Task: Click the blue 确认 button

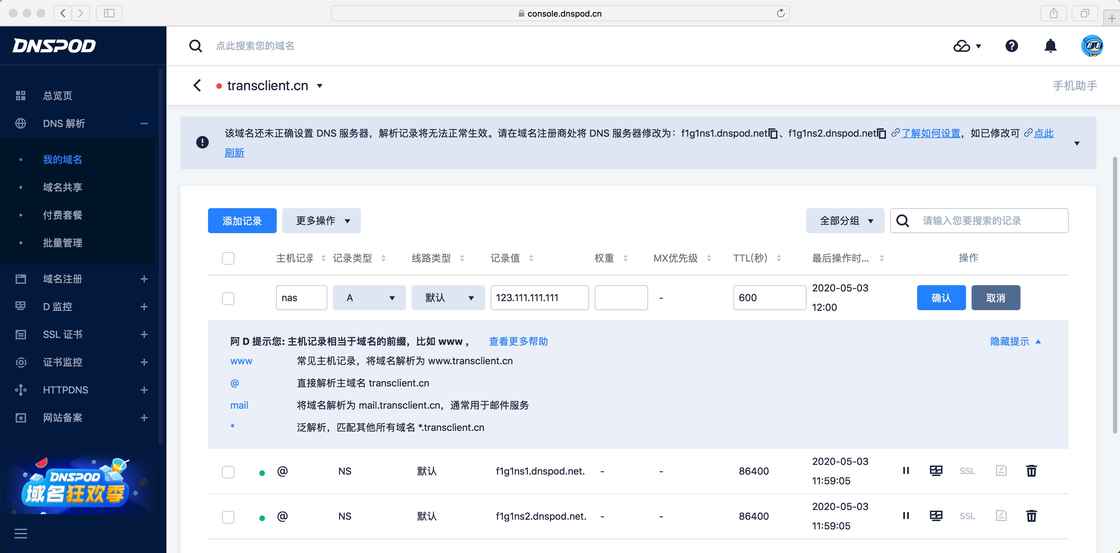Action: click(x=941, y=298)
